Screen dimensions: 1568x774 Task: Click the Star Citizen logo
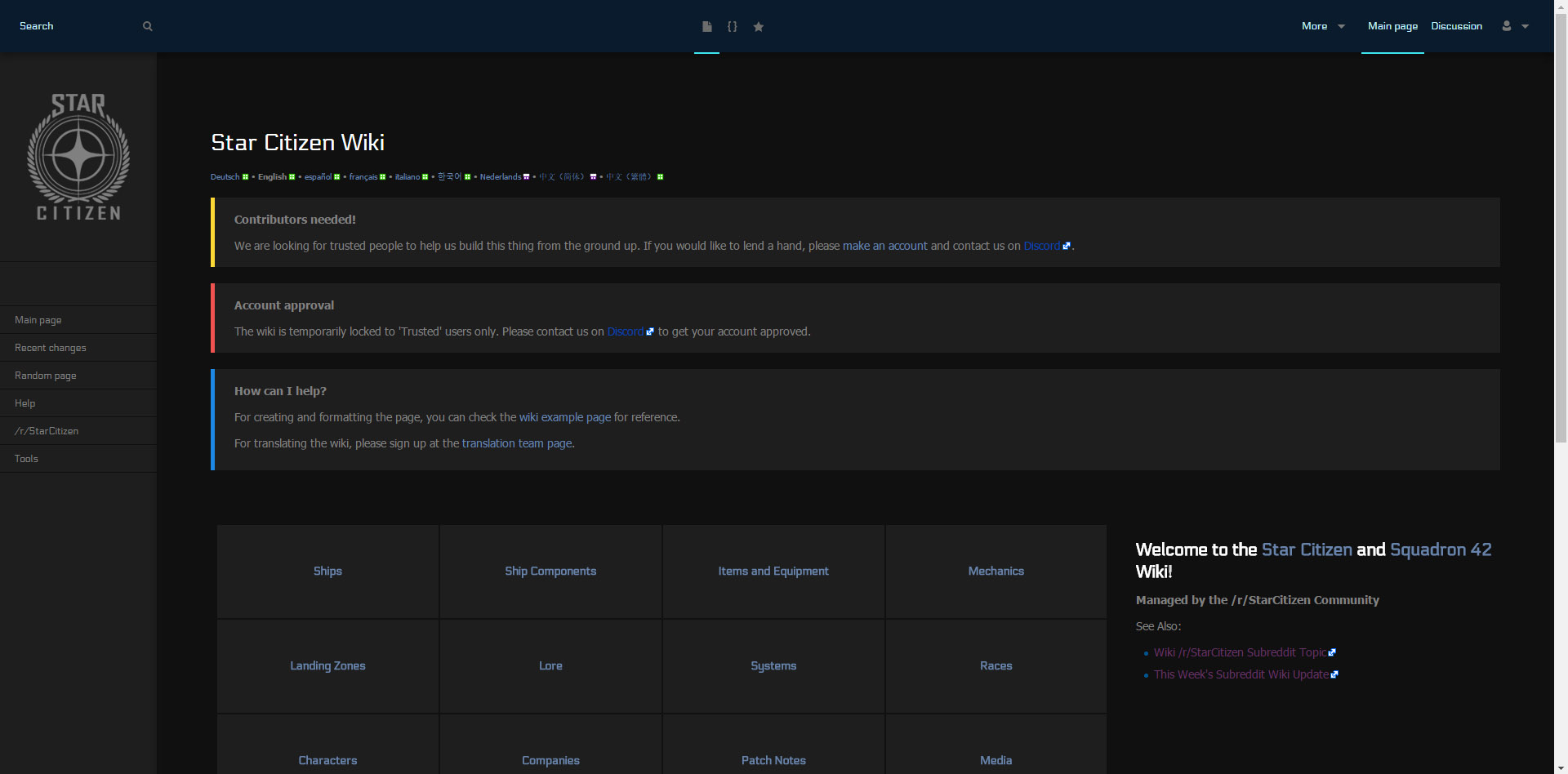click(x=78, y=157)
